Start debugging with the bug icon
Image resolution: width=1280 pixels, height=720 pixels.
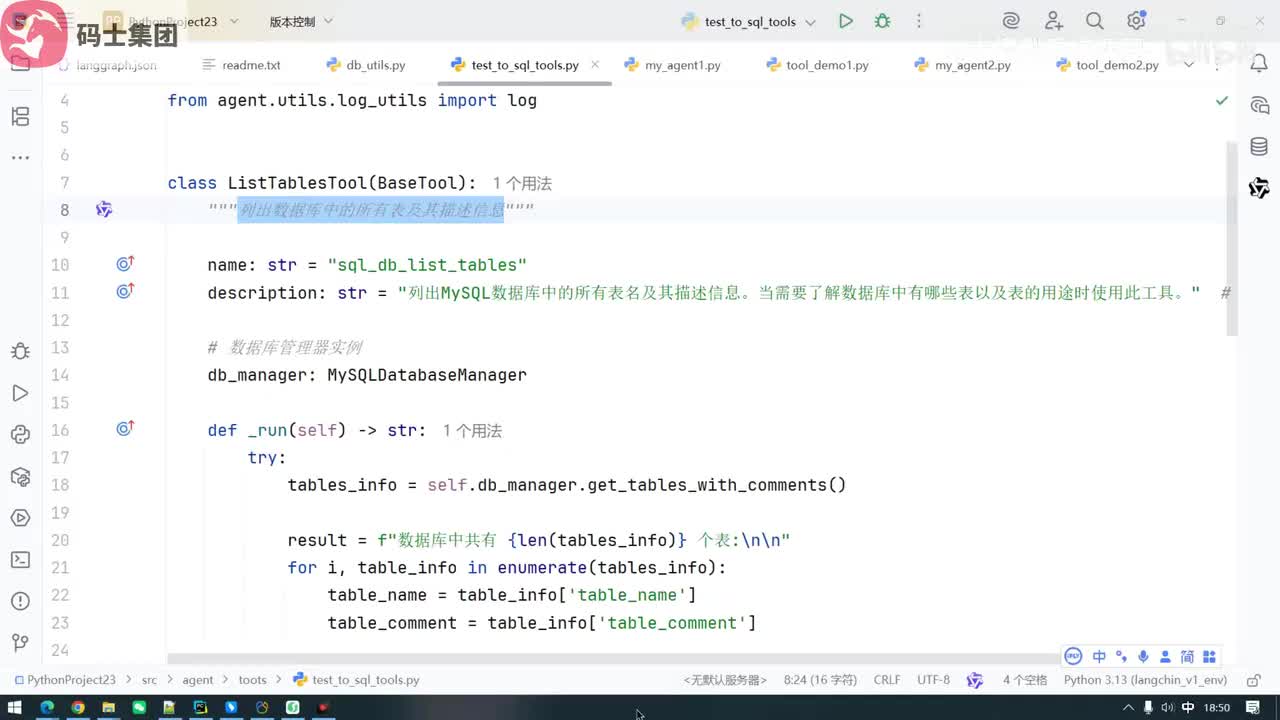tap(882, 21)
